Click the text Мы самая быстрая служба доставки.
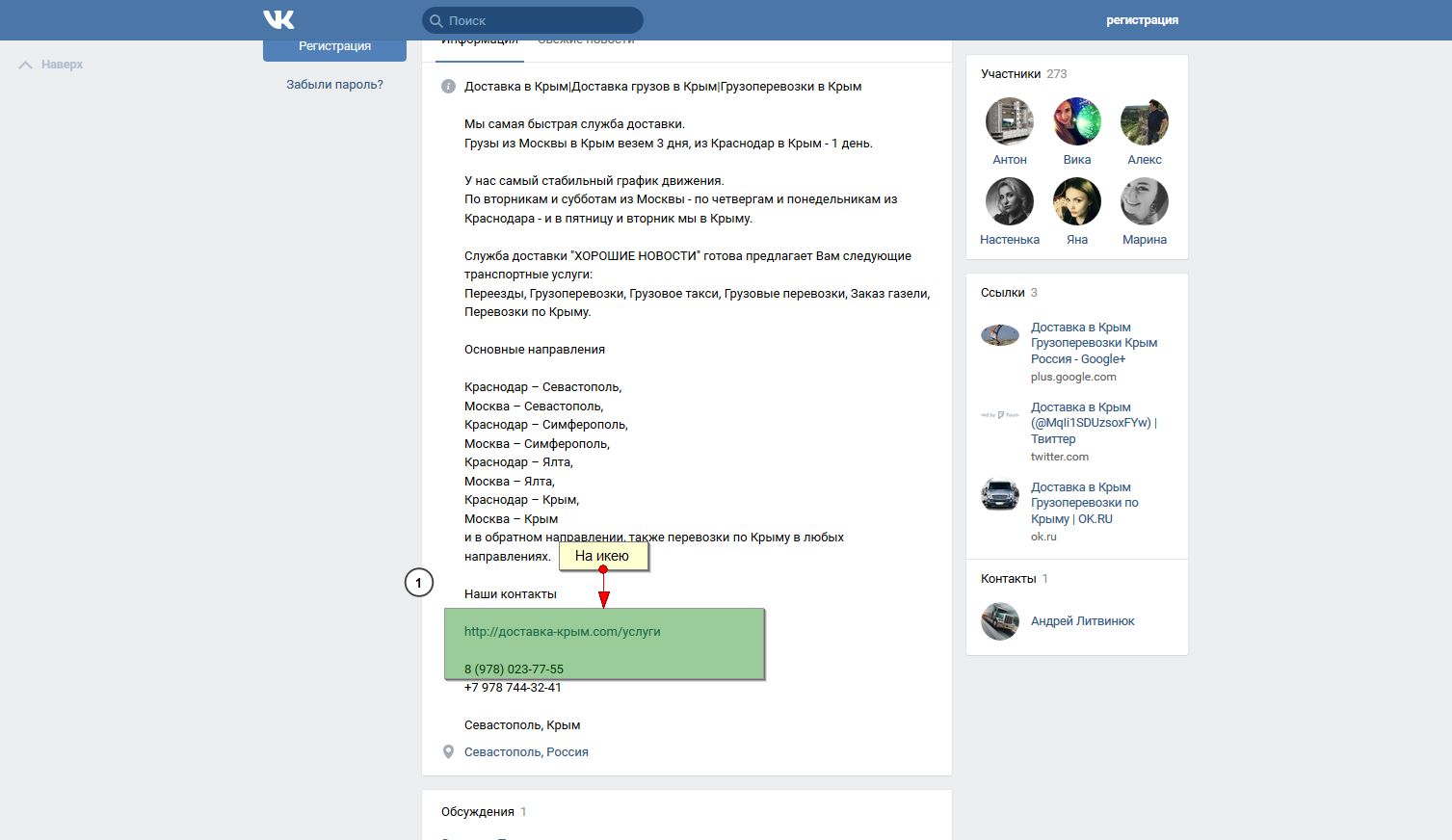Screen dimensions: 1452x840 574,124
